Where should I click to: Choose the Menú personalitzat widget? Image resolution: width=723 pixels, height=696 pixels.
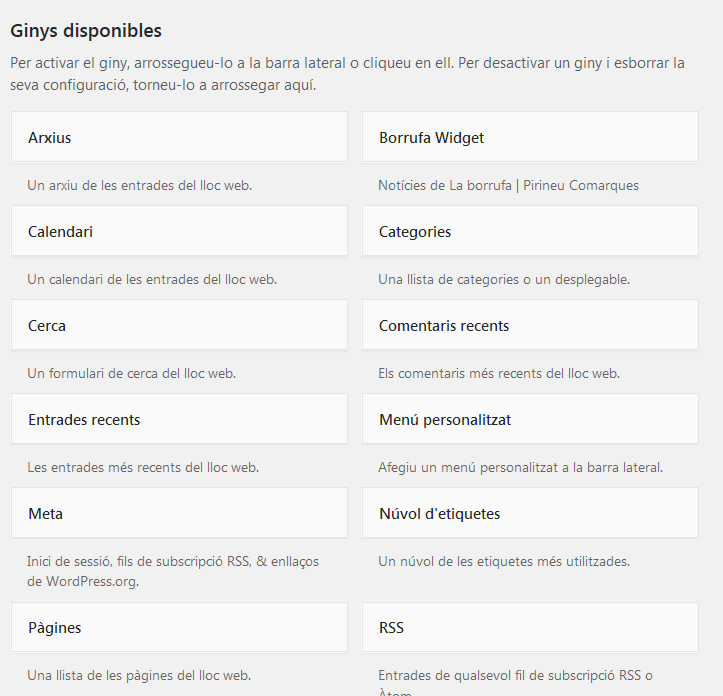point(530,419)
